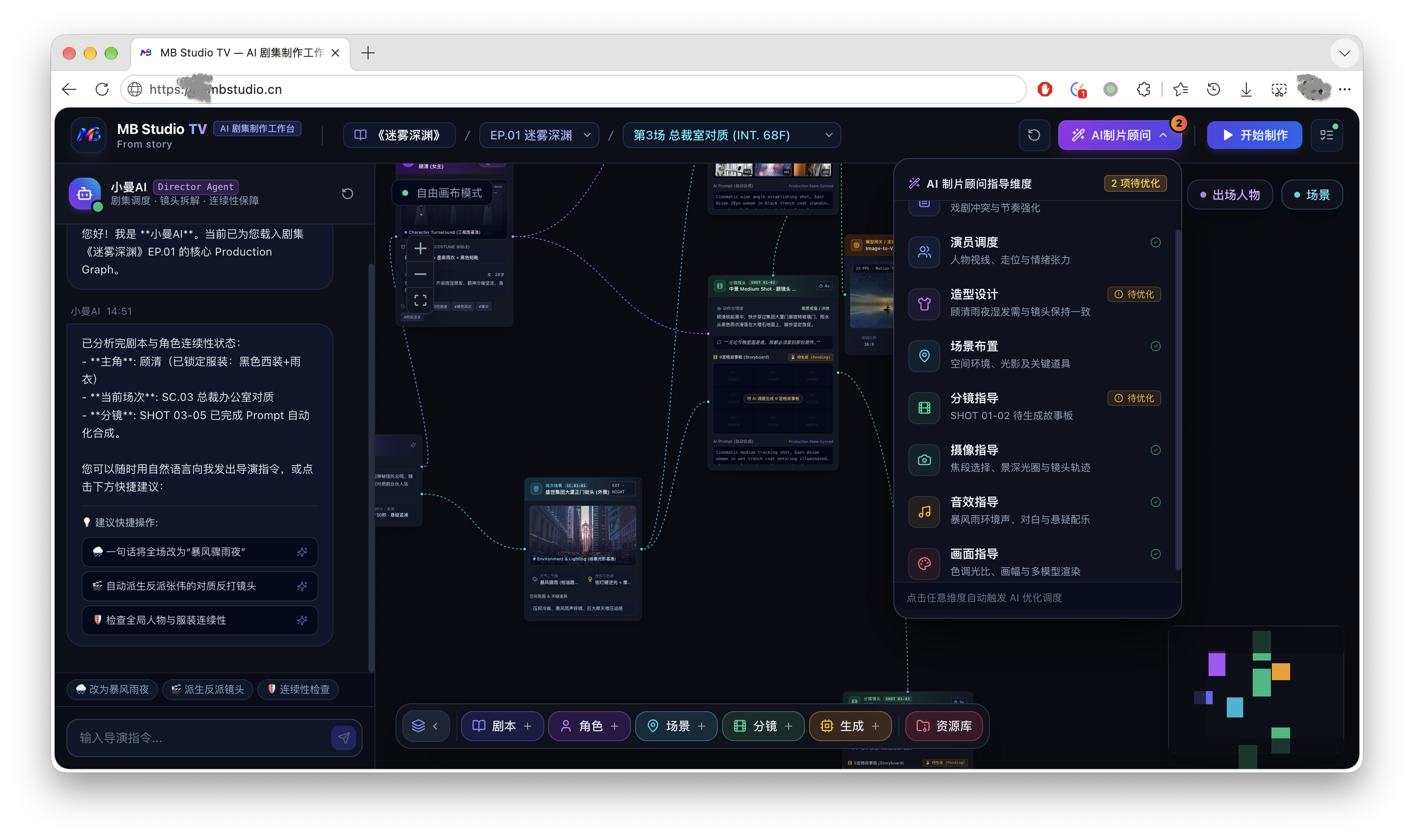The image size is (1414, 840).
Task: Click the layers icon in bottom toolbar
Action: (418, 726)
